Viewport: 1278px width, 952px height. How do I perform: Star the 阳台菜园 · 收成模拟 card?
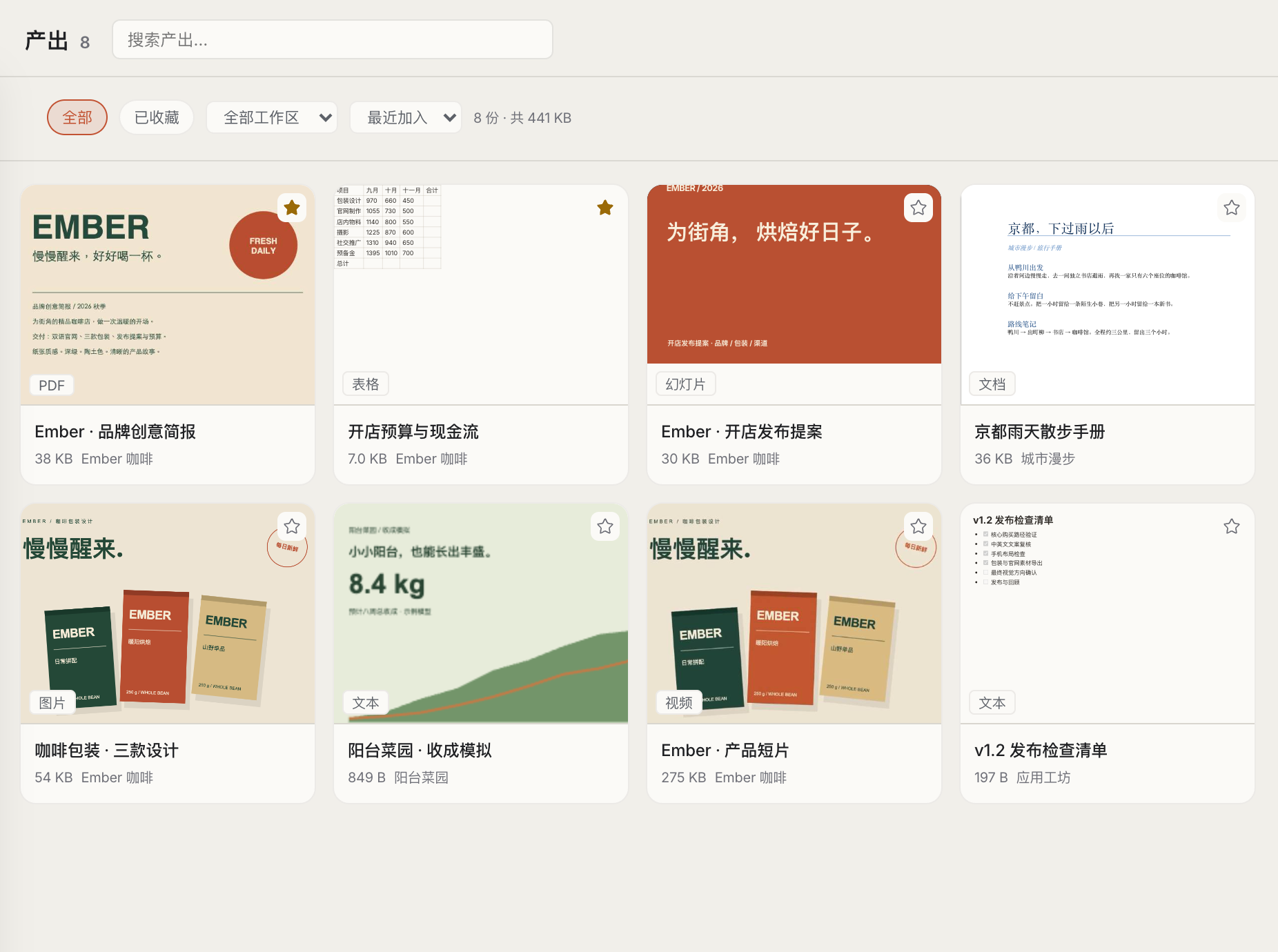(x=605, y=526)
